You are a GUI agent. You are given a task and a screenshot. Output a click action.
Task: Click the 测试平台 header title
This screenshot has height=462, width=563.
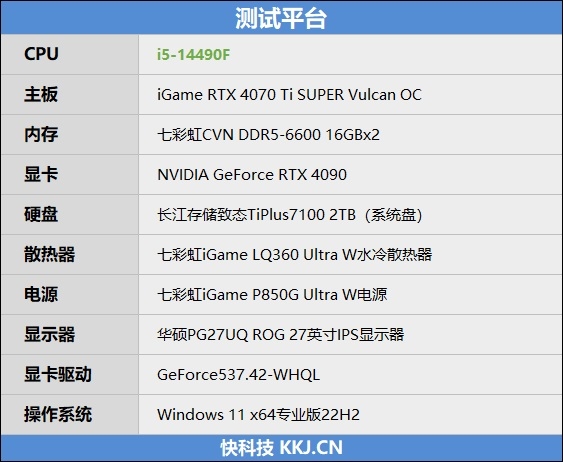click(x=281, y=18)
